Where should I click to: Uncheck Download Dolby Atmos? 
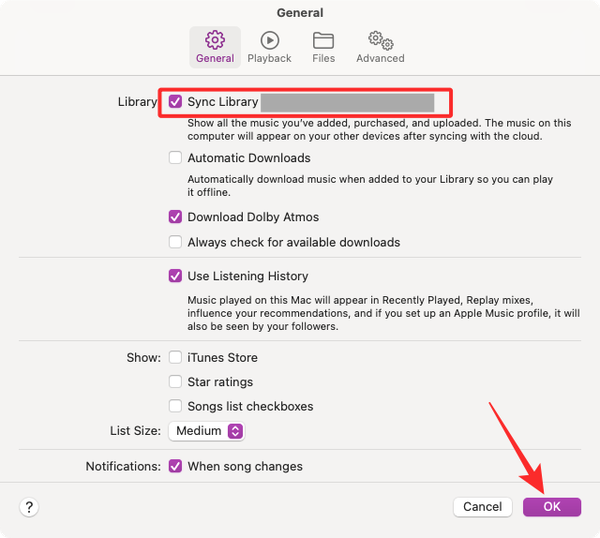coord(176,217)
